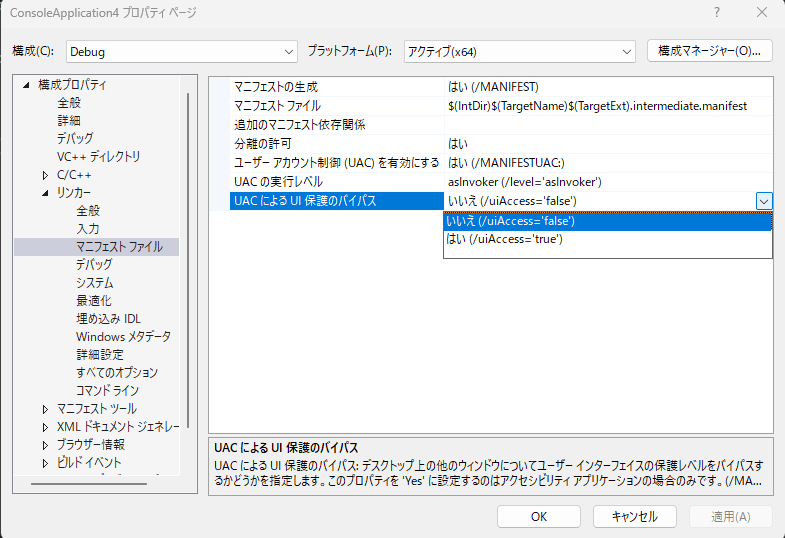
Task: Click the help question mark icon
Action: 717,13
